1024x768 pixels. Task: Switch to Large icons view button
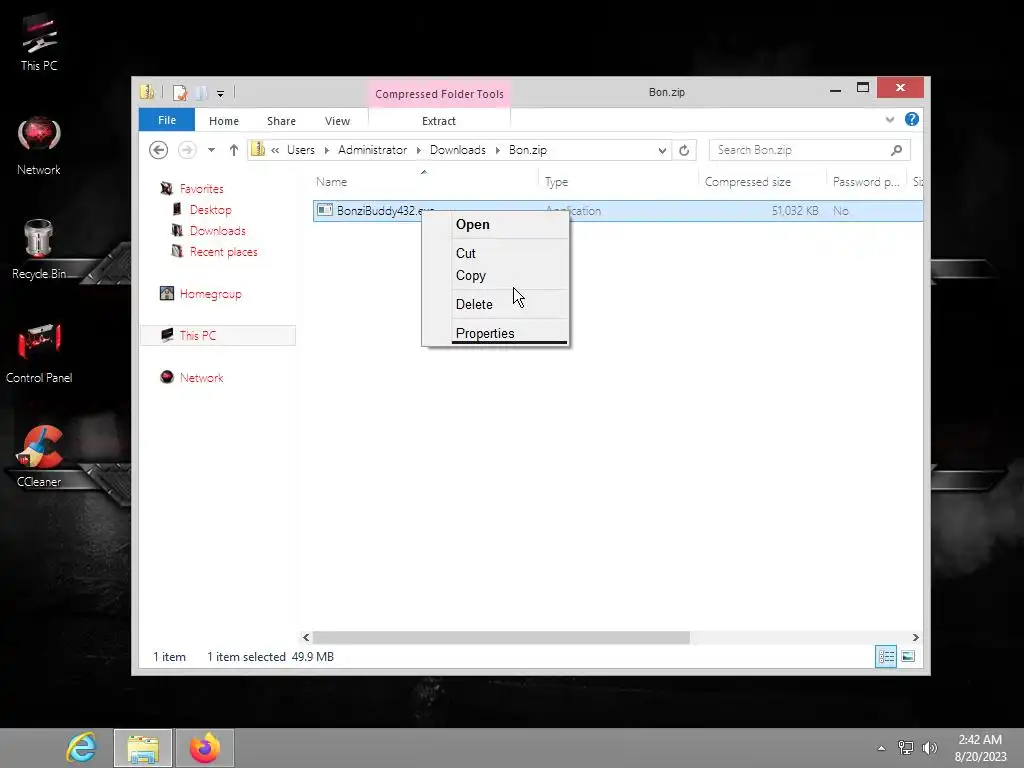[x=908, y=656]
